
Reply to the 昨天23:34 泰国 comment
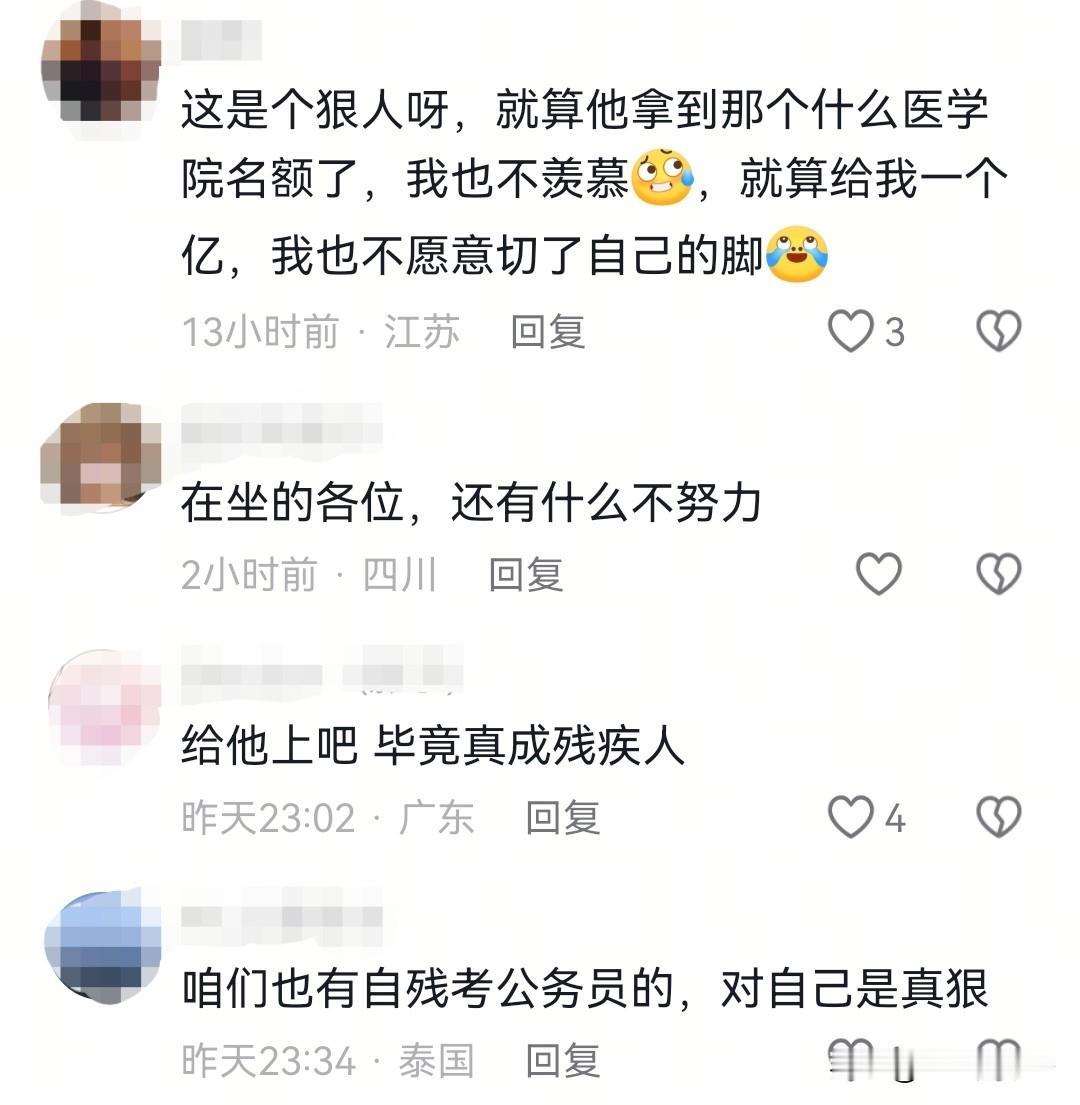[563, 1061]
